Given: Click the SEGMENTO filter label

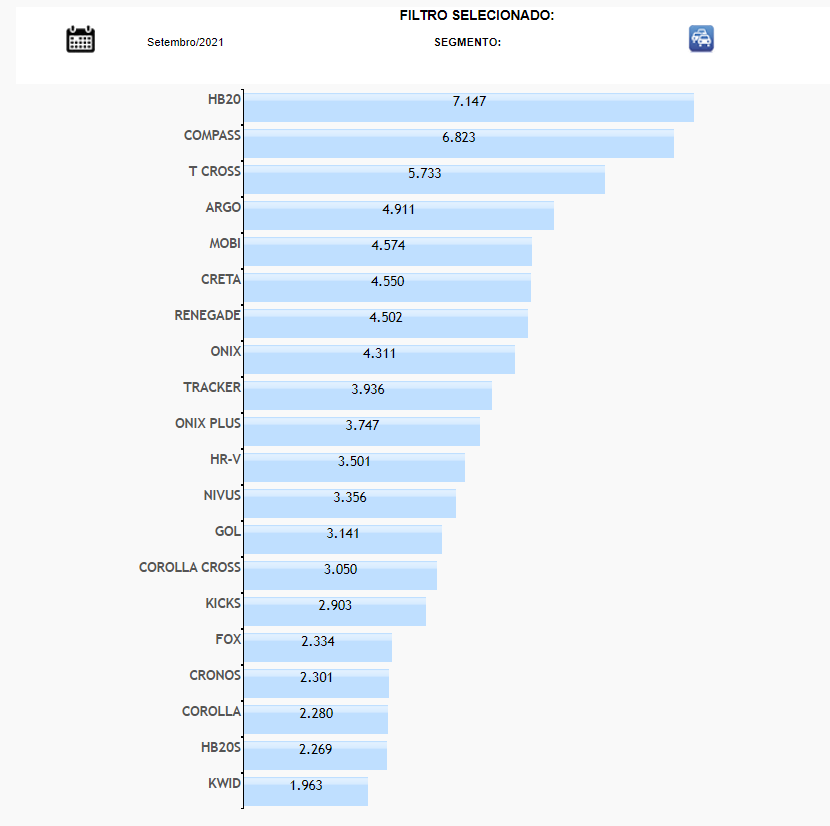Looking at the screenshot, I should (467, 42).
